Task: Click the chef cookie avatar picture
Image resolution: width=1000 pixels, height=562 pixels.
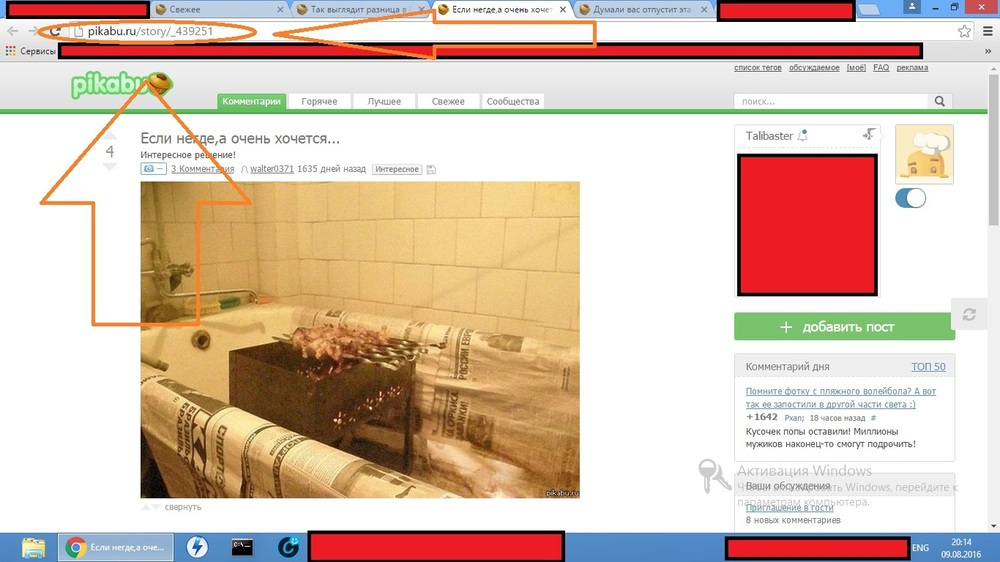Action: pyautogui.click(x=924, y=154)
